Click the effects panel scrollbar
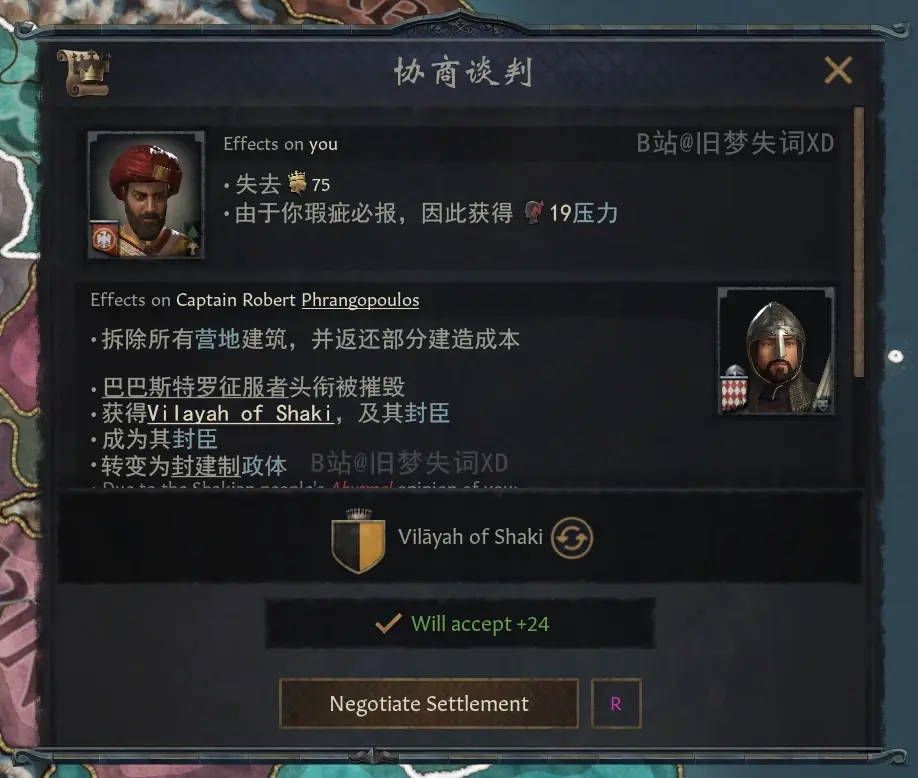The height and width of the screenshot is (778, 918). pos(858,241)
